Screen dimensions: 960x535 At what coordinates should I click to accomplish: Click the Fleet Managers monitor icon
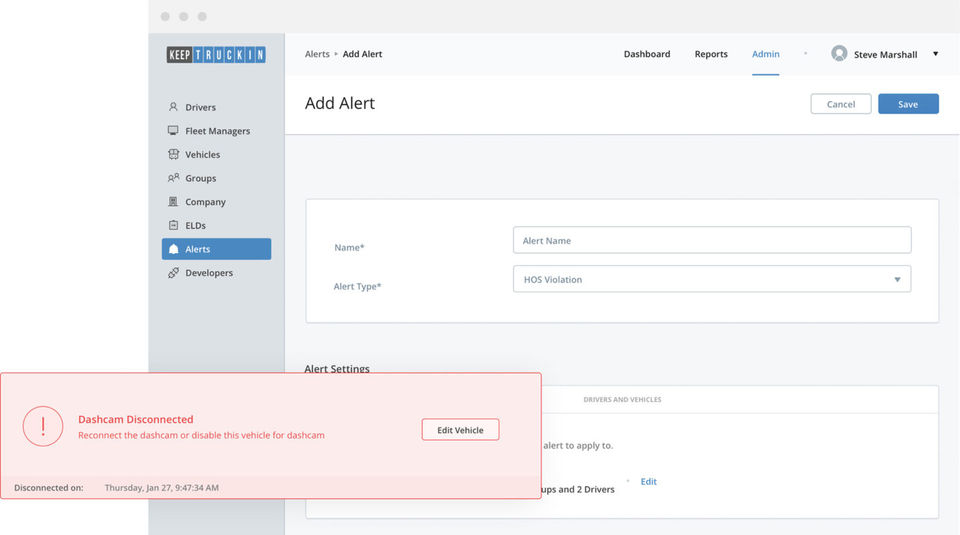(173, 130)
